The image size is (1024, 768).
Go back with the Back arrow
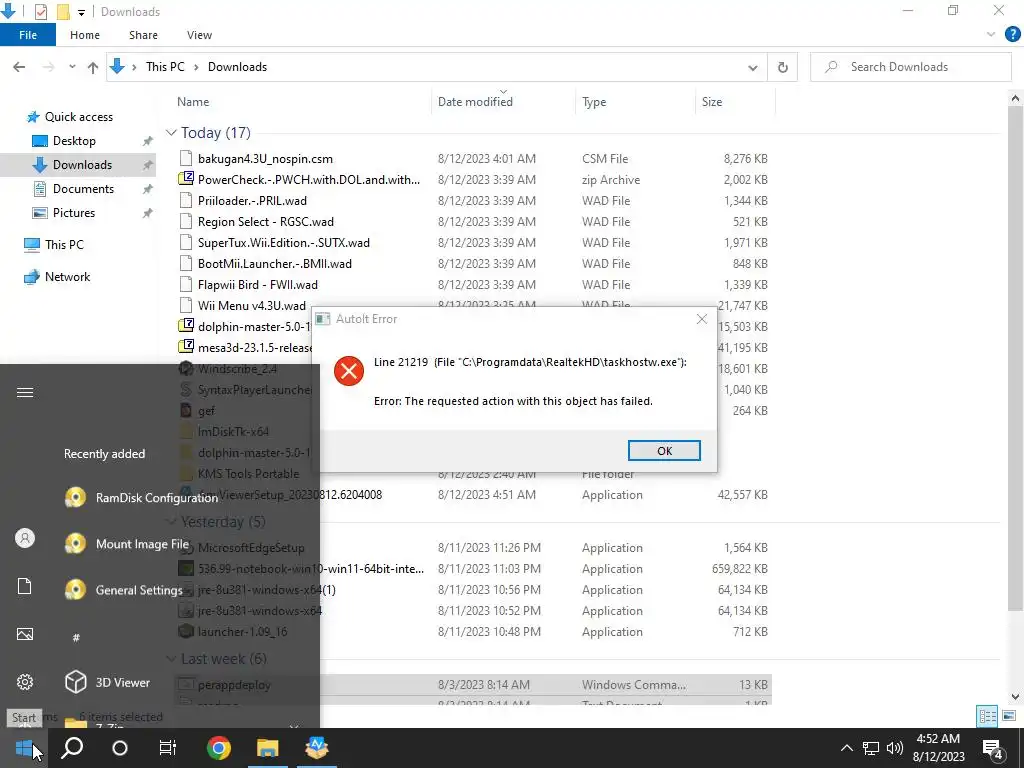[19, 67]
